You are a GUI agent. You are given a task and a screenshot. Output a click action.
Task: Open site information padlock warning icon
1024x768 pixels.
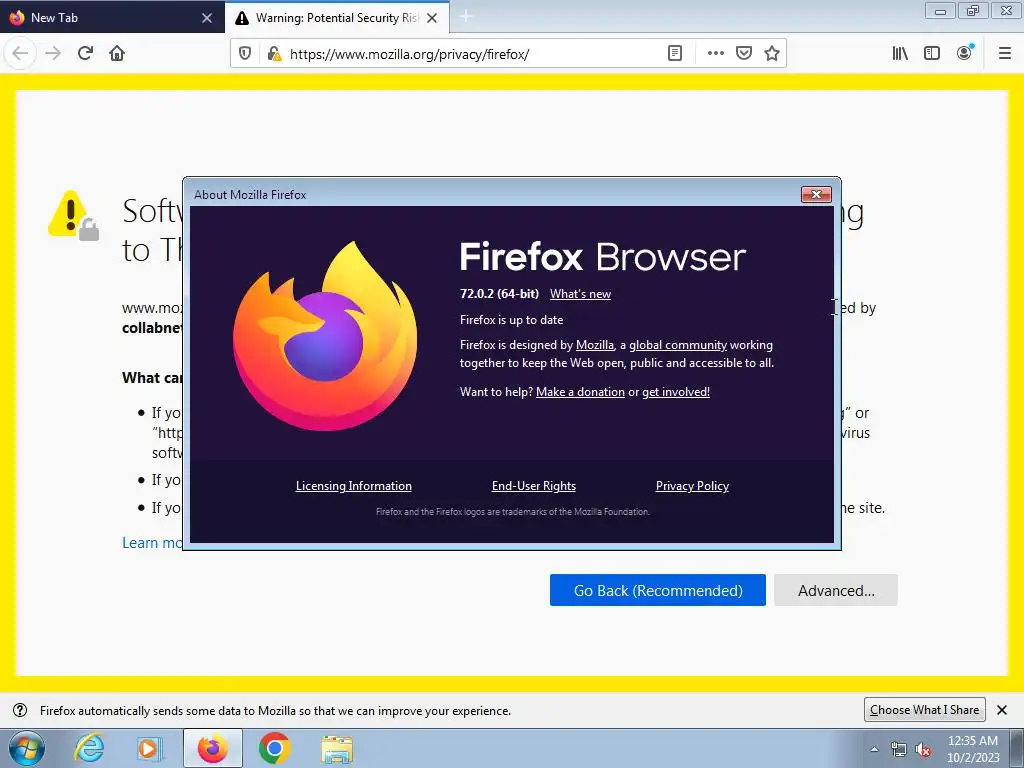click(x=274, y=54)
